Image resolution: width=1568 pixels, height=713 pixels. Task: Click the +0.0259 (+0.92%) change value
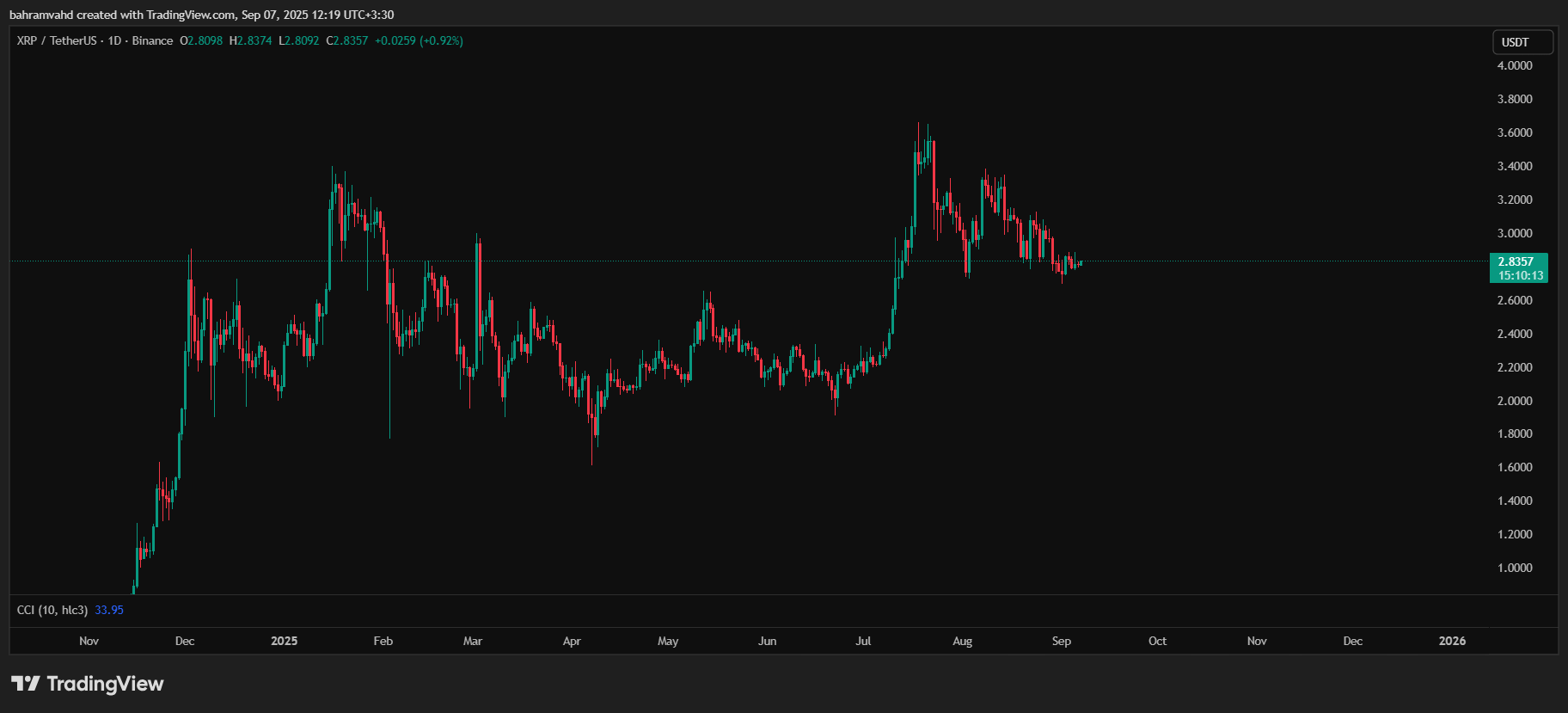419,40
